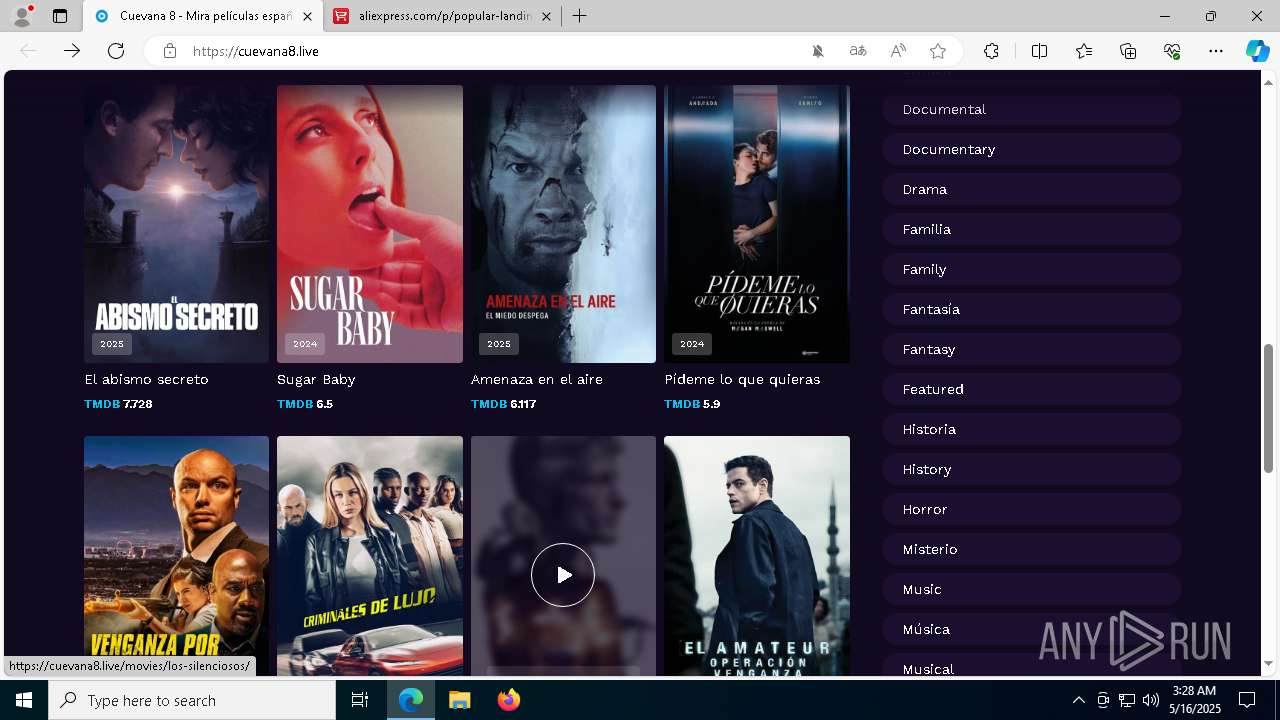1280x720 pixels.
Task: Close the Cuevana 8 tab
Action: (x=307, y=16)
